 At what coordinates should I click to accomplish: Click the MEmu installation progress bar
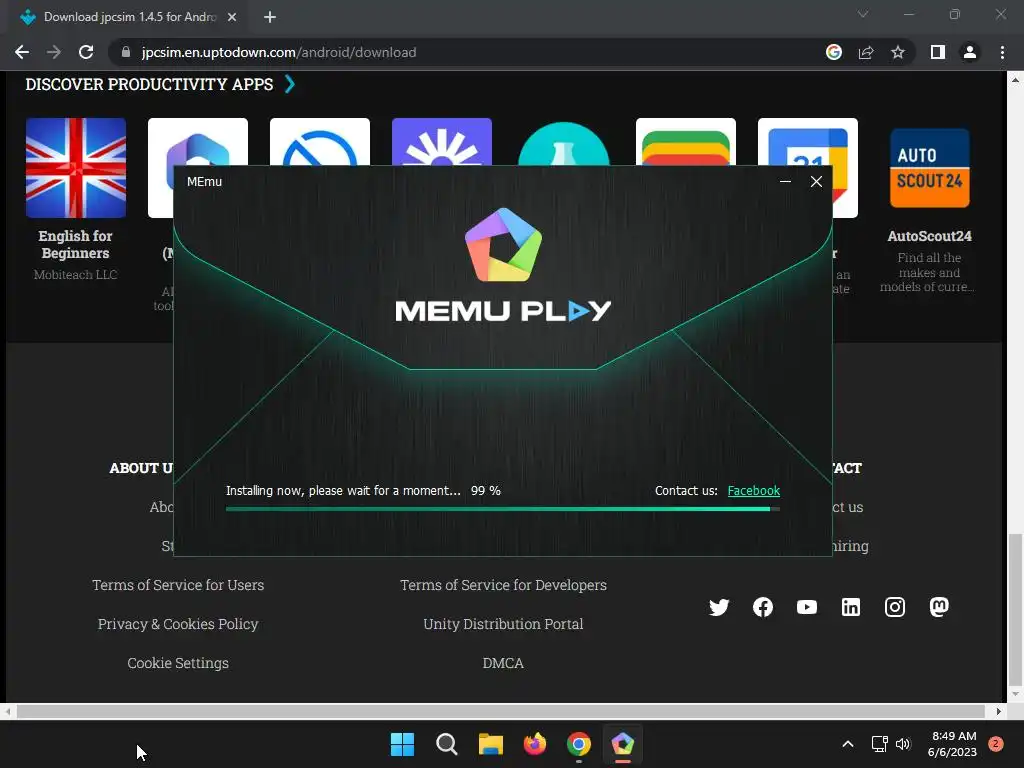tap(502, 509)
